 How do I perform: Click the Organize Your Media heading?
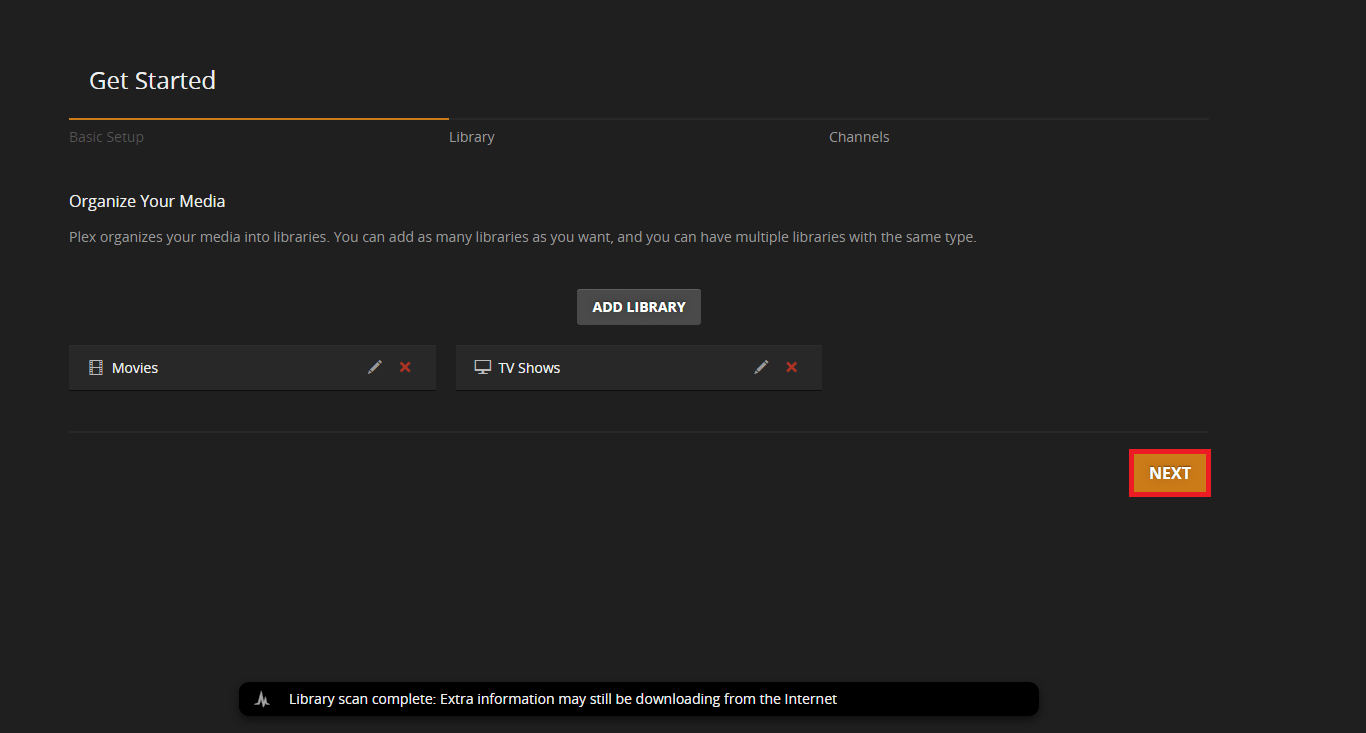point(147,201)
